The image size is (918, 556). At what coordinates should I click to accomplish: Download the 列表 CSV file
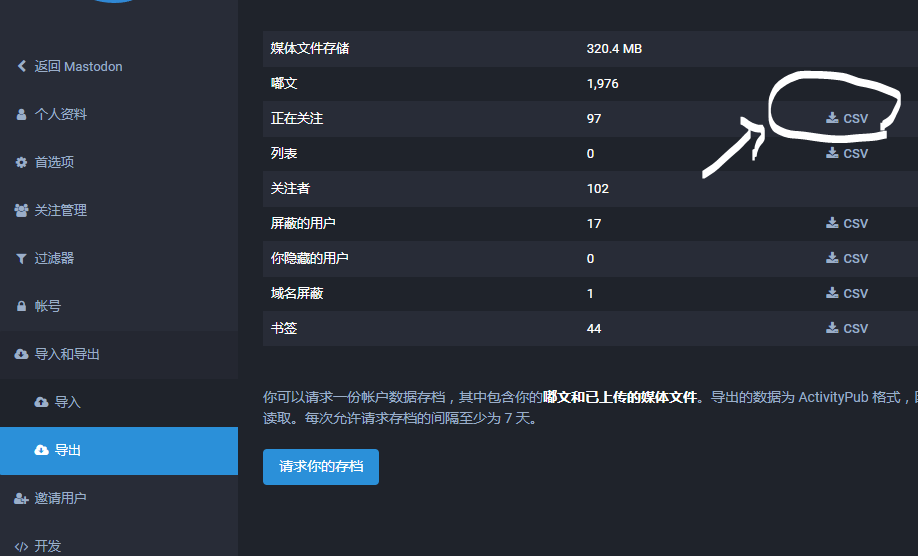coord(847,153)
